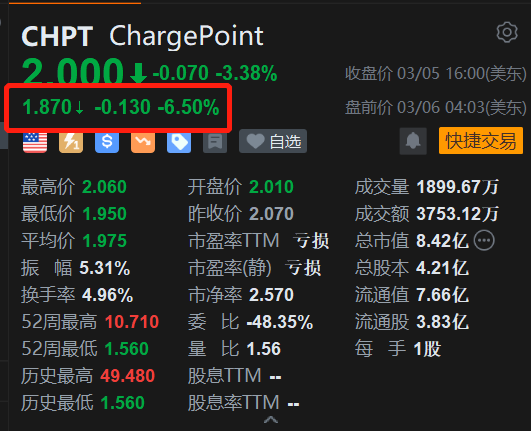This screenshot has height=431, width=531.
Task: Toggle 自选 watchlist heart button
Action: 273,141
